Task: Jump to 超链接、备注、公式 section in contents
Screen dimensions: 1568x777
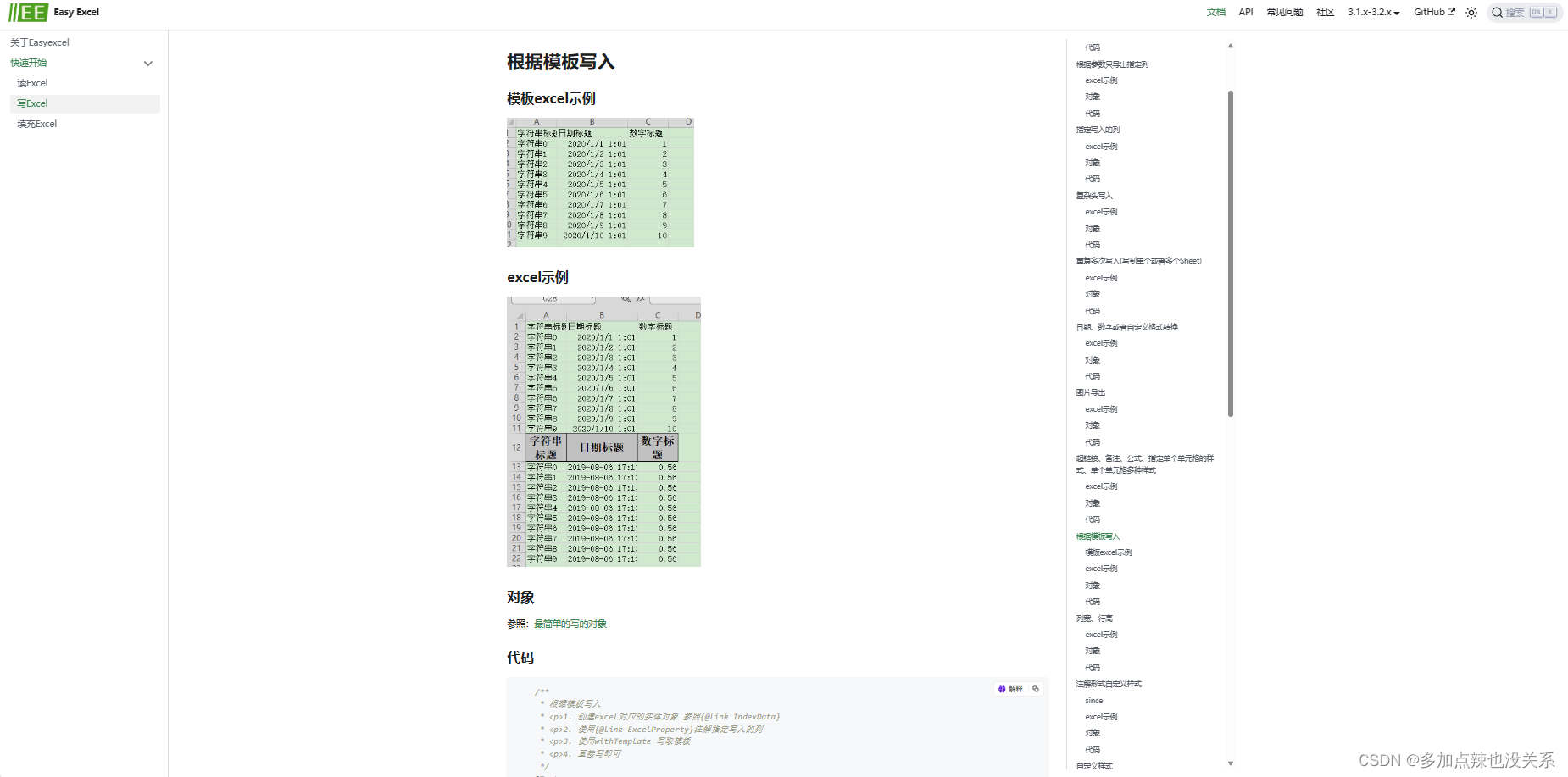Action: point(1145,464)
